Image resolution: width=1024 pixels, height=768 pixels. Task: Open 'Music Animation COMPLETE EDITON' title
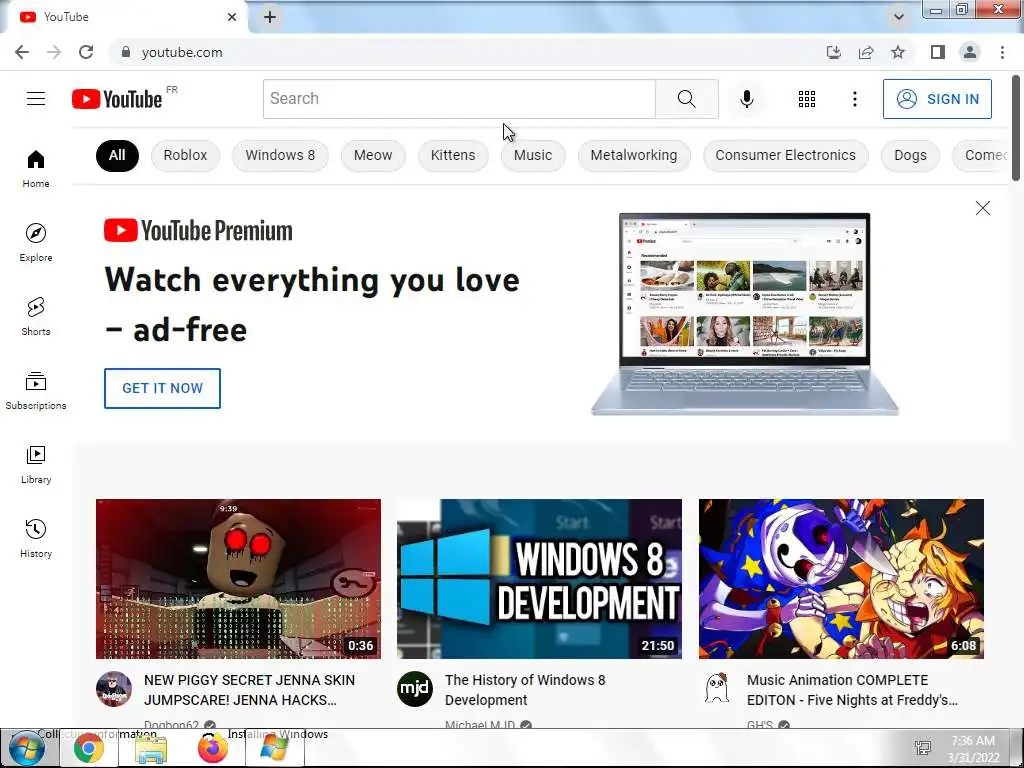coord(852,690)
